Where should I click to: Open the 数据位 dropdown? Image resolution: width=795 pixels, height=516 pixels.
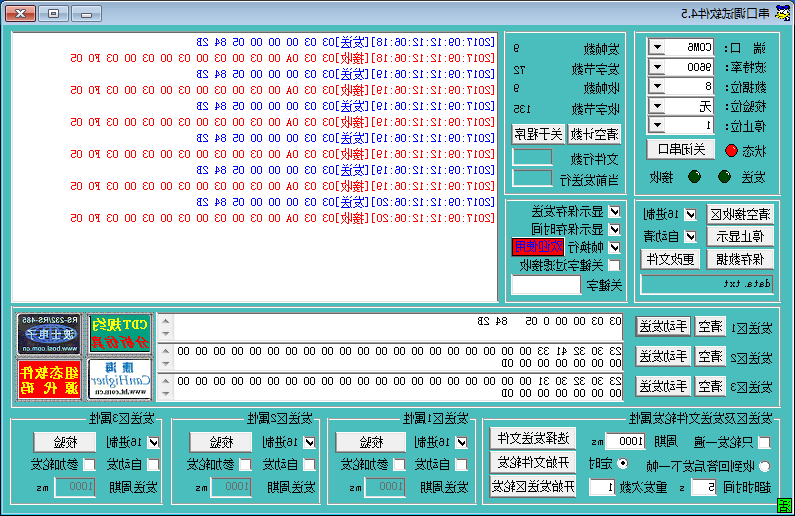pos(657,86)
